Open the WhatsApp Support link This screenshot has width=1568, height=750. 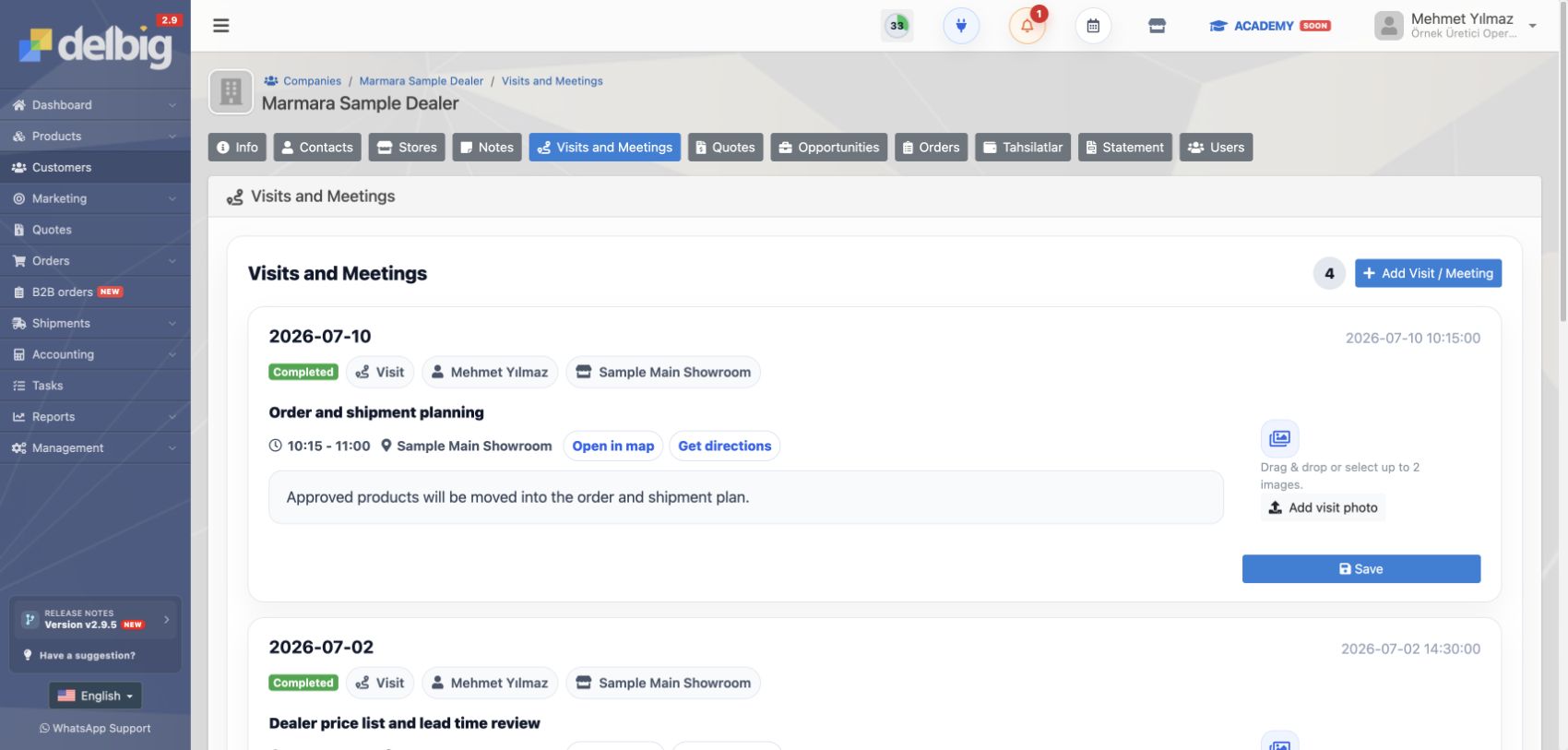[95, 728]
